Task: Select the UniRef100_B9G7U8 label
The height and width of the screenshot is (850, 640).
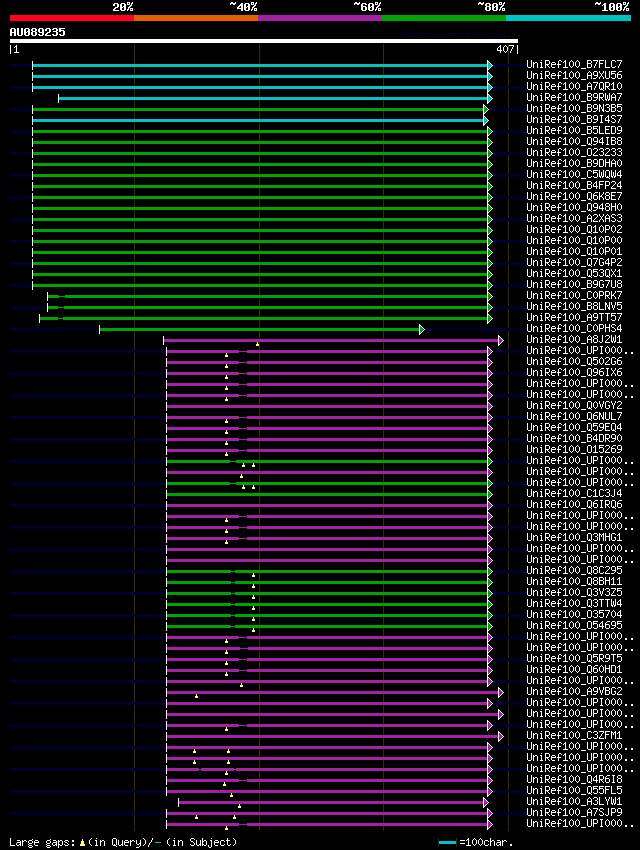Action: coord(574,284)
